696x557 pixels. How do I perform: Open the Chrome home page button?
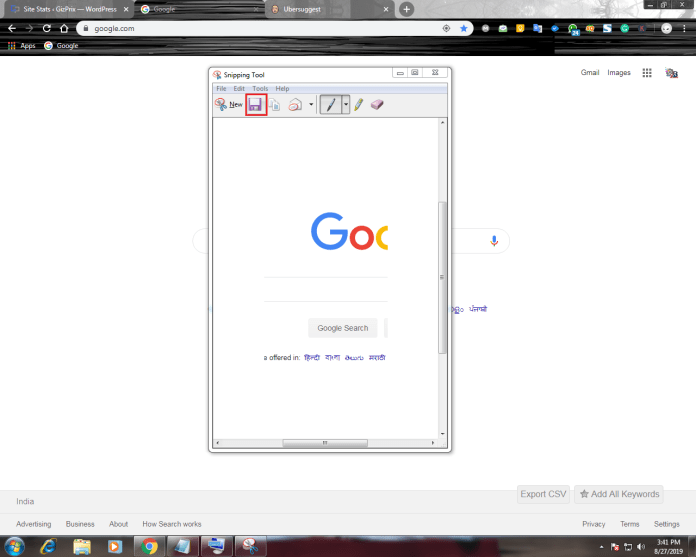(64, 28)
